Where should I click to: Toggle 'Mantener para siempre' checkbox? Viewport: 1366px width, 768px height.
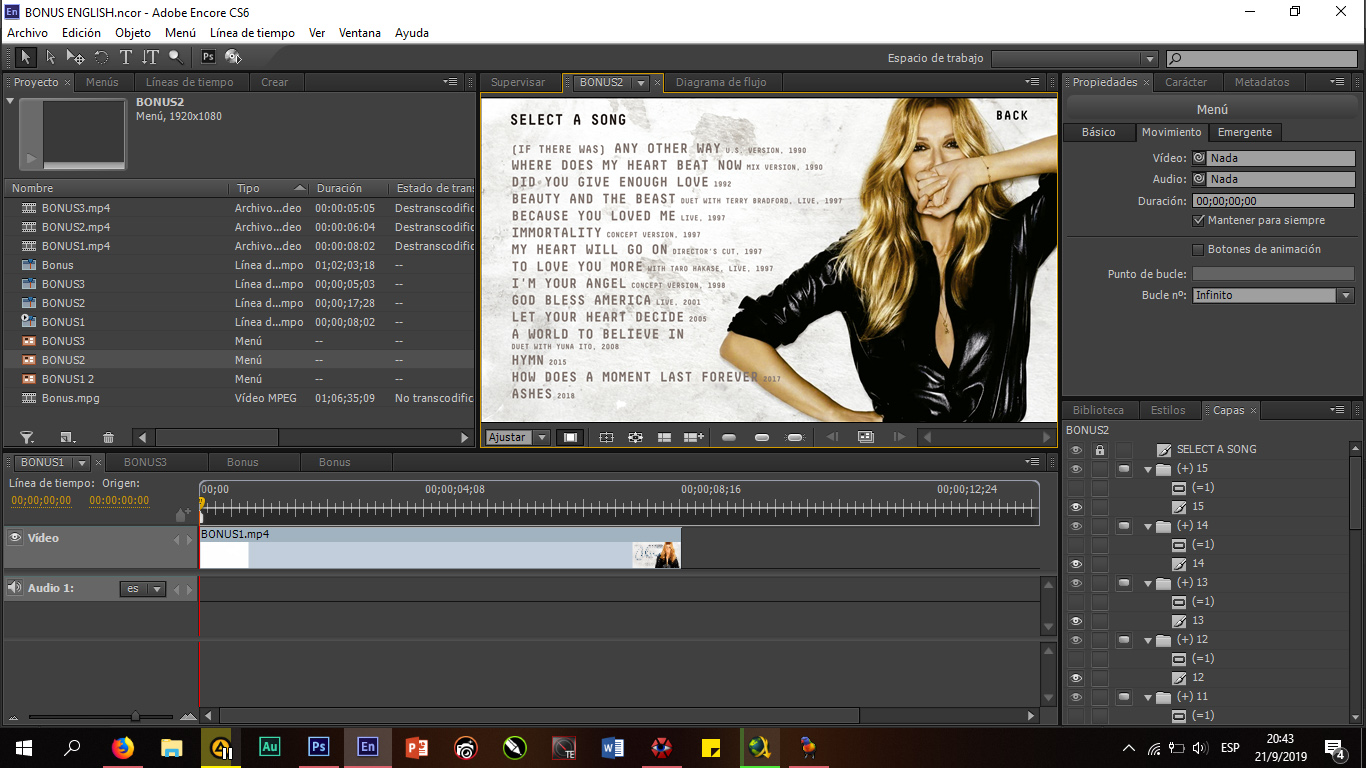tap(1199, 220)
